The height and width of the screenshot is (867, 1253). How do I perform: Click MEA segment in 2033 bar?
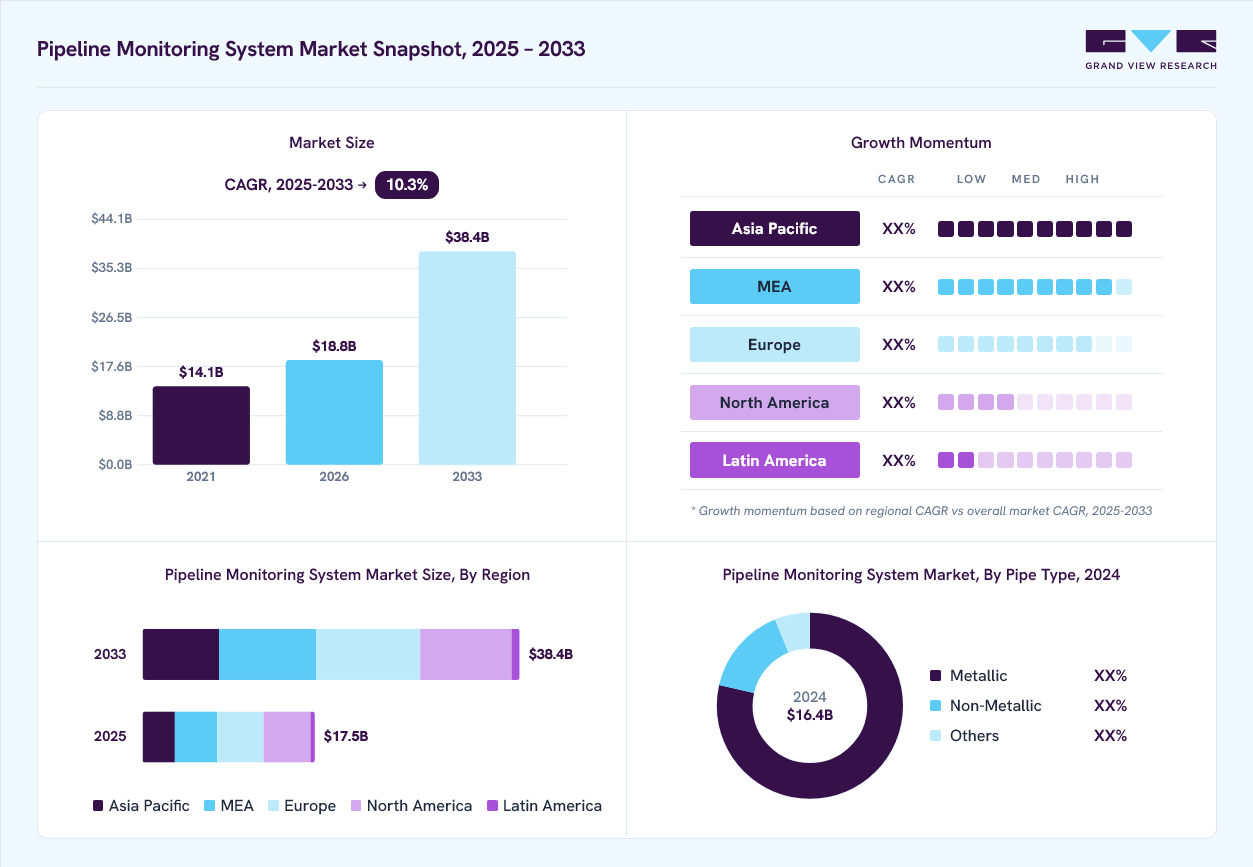click(268, 655)
